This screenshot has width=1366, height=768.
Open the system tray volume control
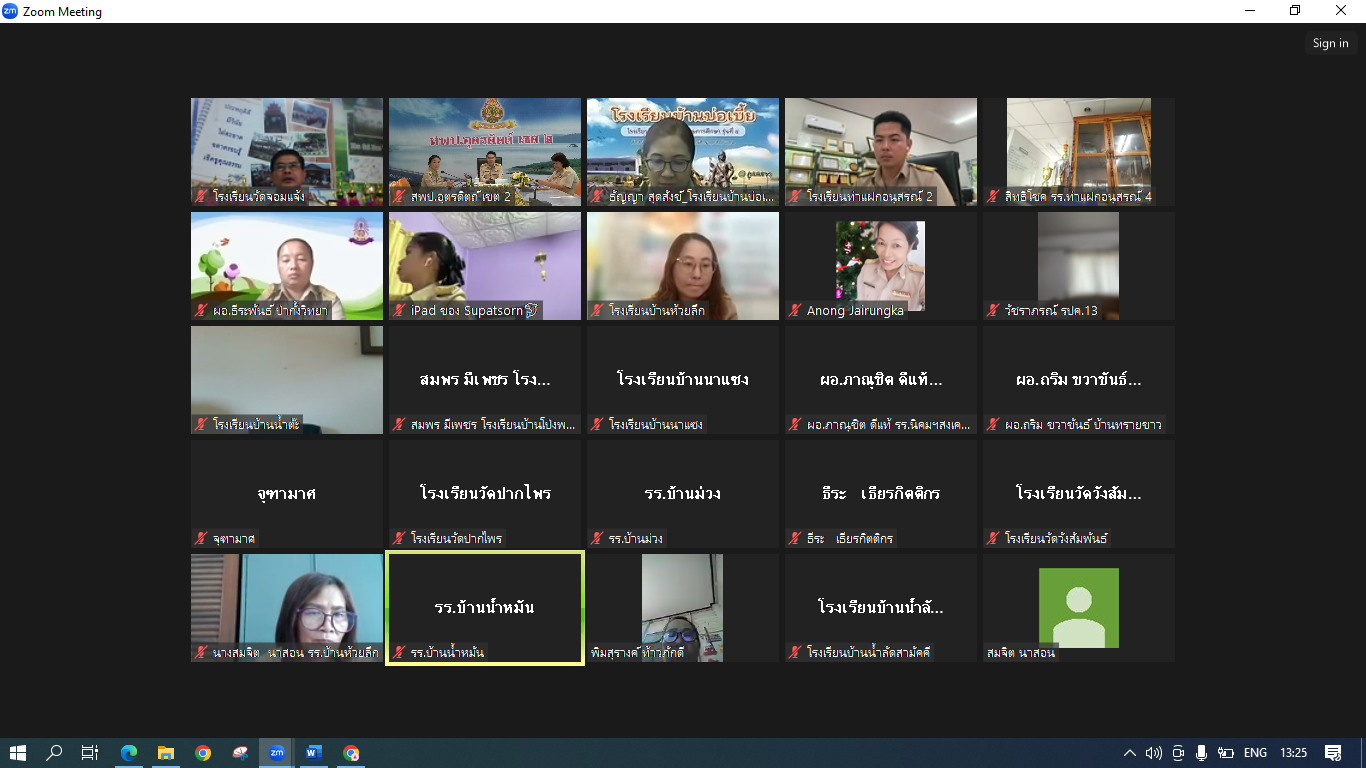pos(1153,753)
